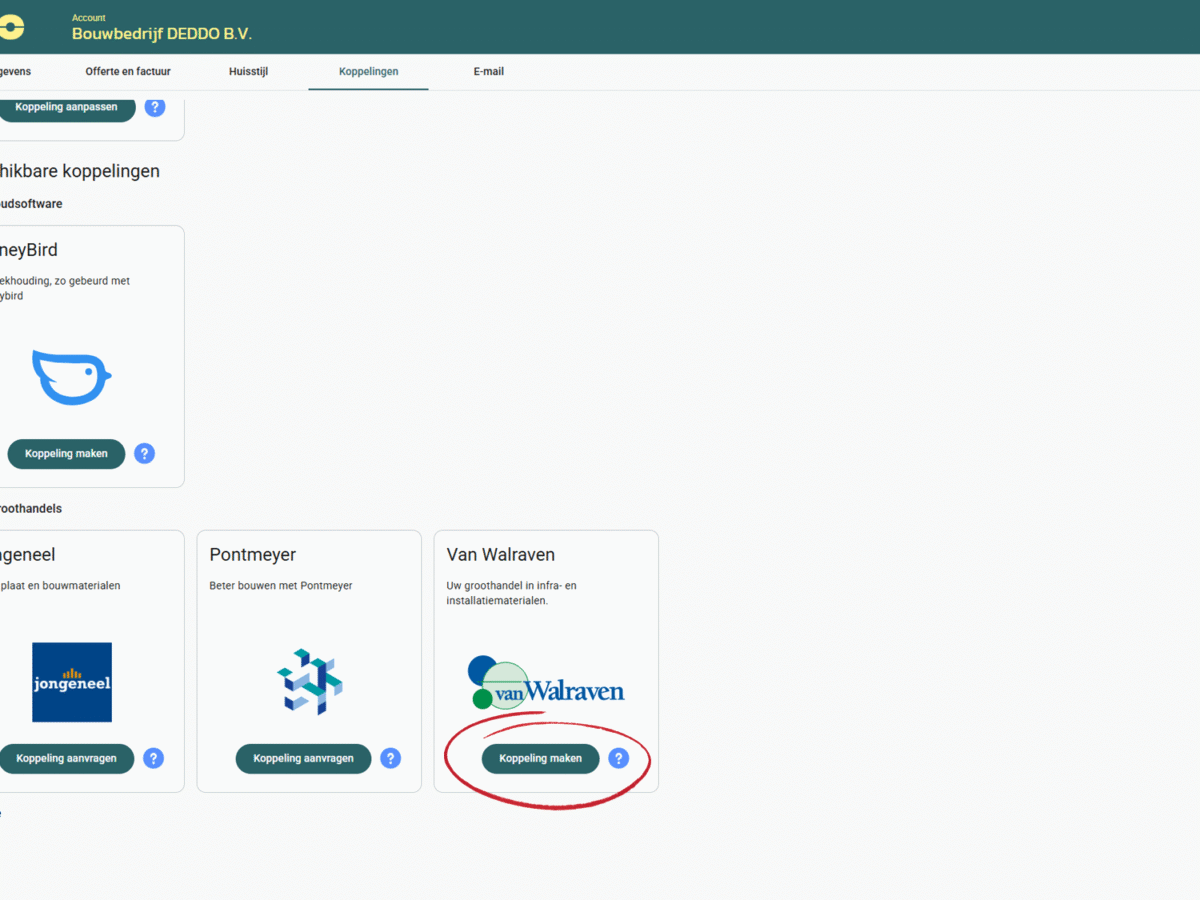Image resolution: width=1200 pixels, height=900 pixels.
Task: Click the account name Bouwbedrijf DEDDO B.V.
Action: pyautogui.click(x=161, y=33)
